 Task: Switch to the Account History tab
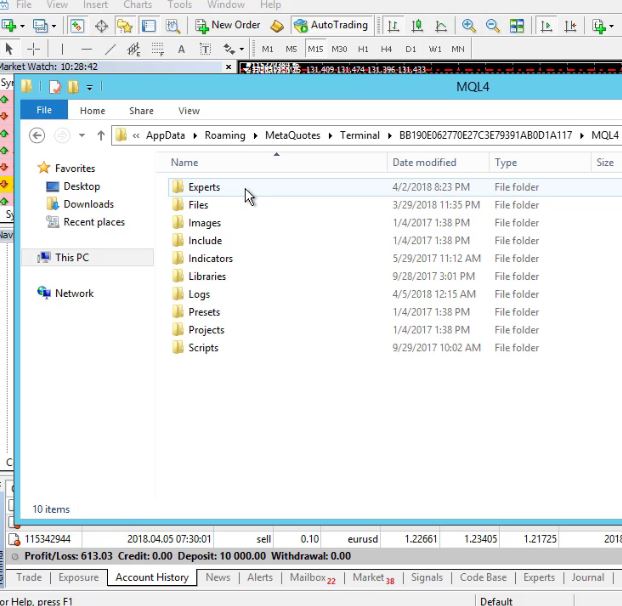click(x=152, y=577)
